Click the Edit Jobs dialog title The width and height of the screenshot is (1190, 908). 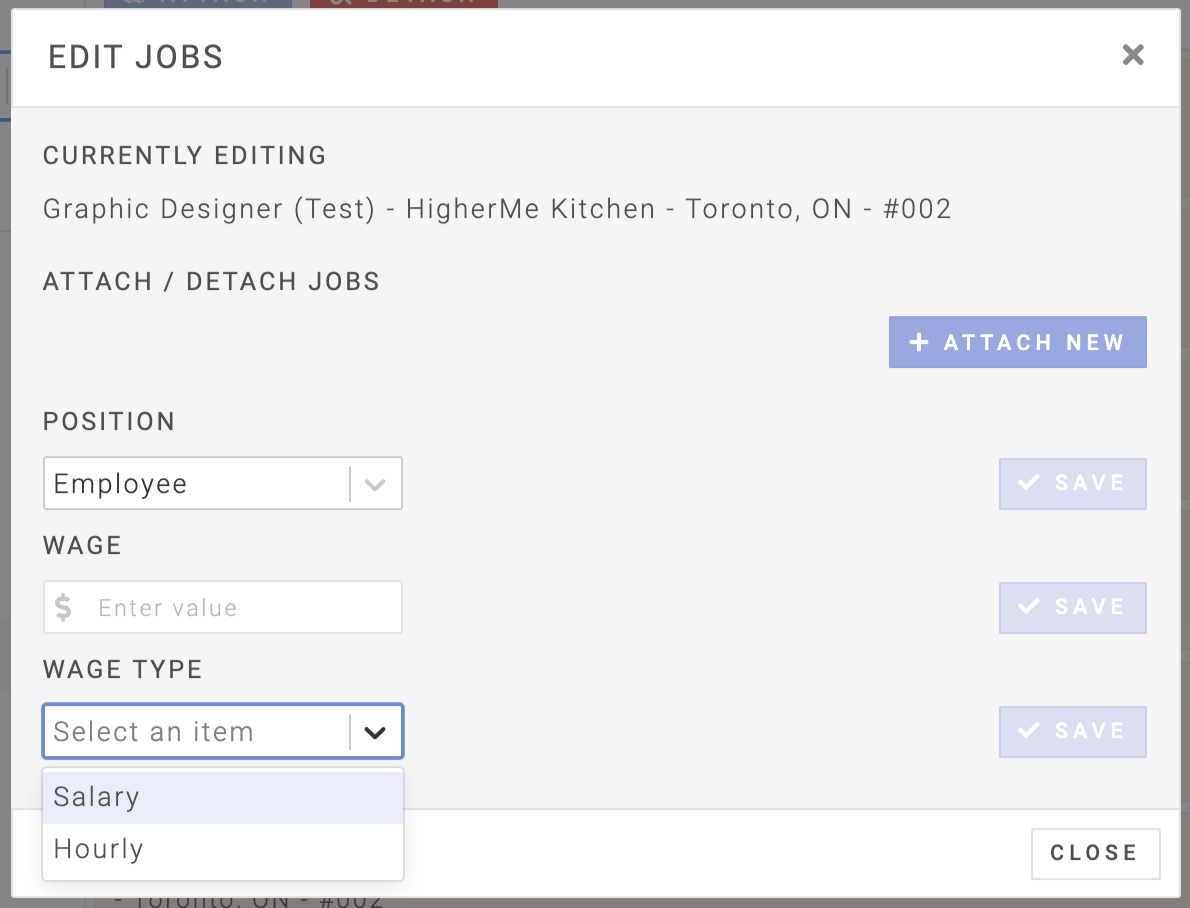coord(136,57)
